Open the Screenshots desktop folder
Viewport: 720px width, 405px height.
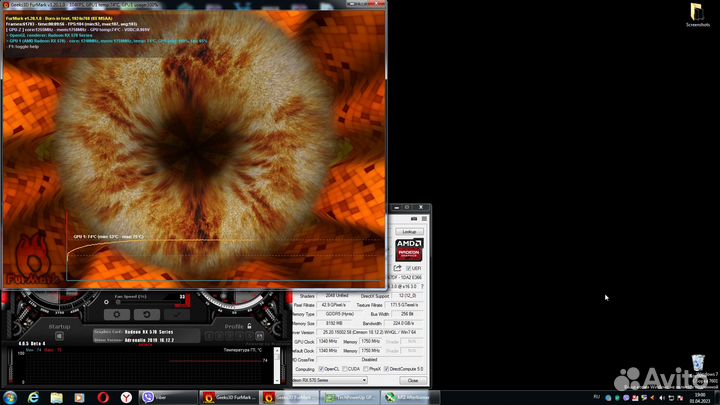(698, 15)
